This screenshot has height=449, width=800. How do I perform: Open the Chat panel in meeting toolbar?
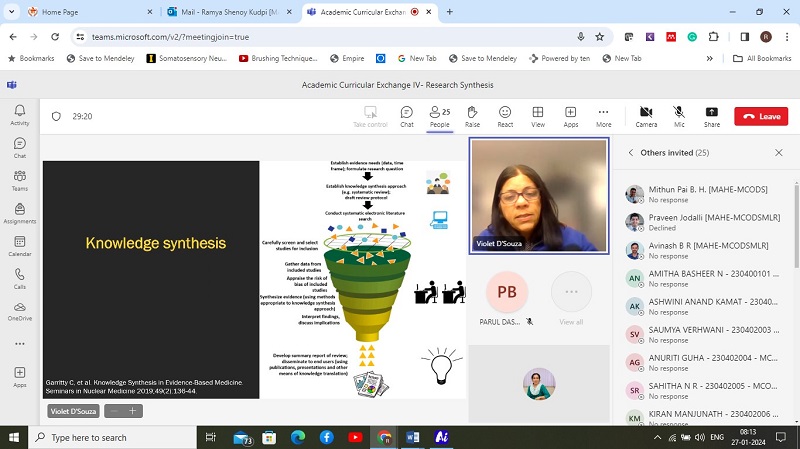point(406,116)
